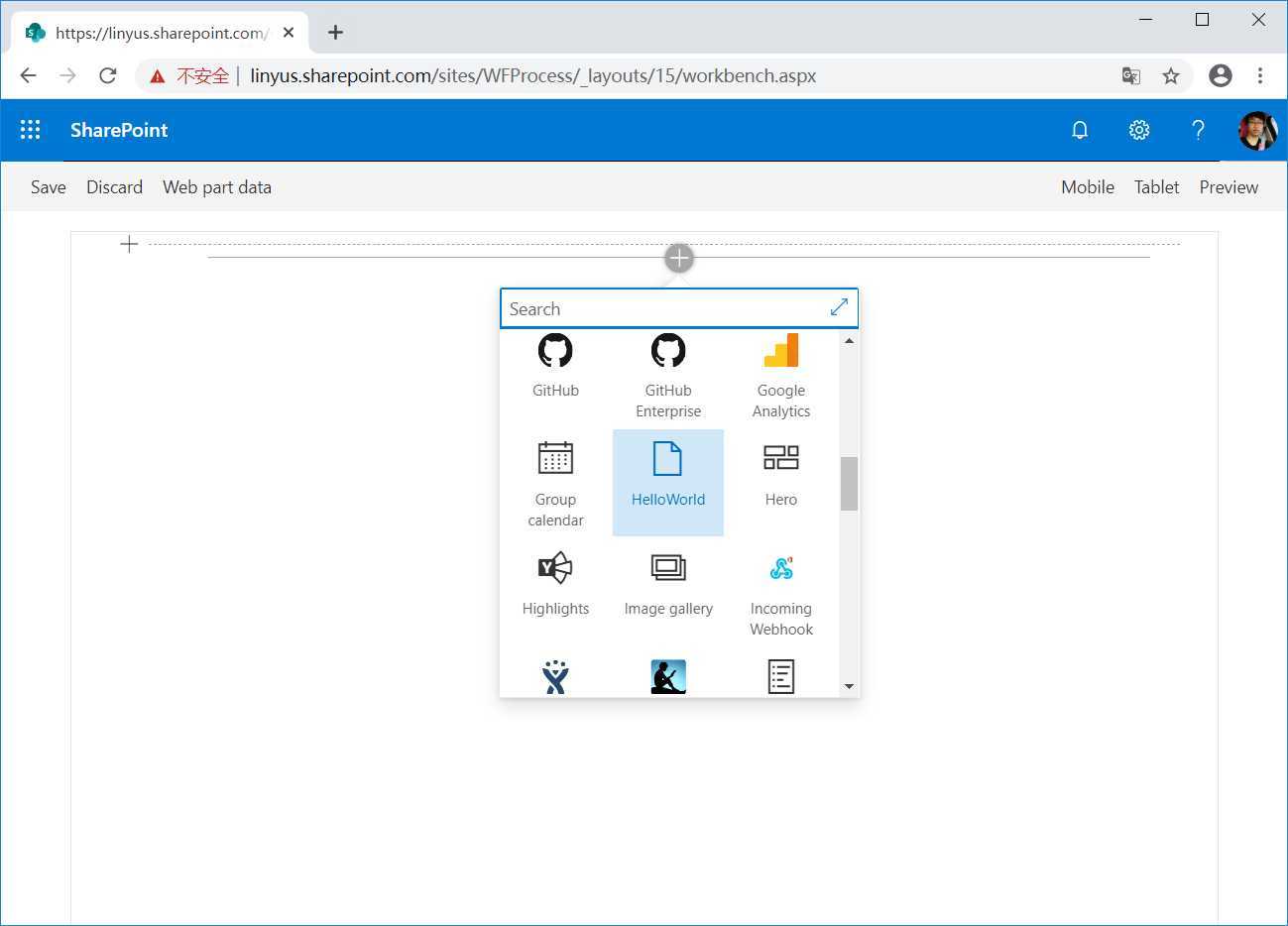Expand the web part picker to full size

coord(839,308)
